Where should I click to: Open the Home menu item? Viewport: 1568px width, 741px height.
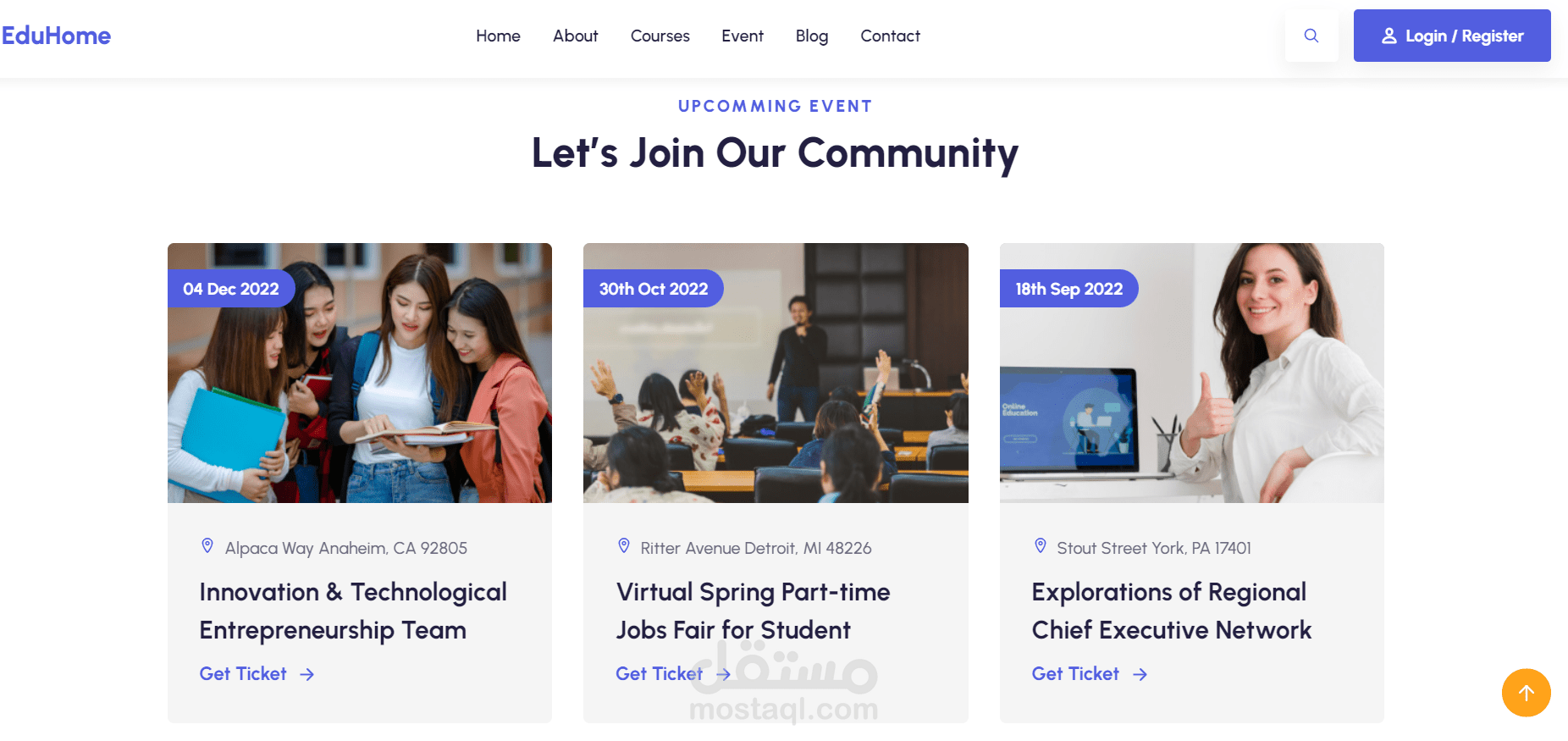(498, 36)
